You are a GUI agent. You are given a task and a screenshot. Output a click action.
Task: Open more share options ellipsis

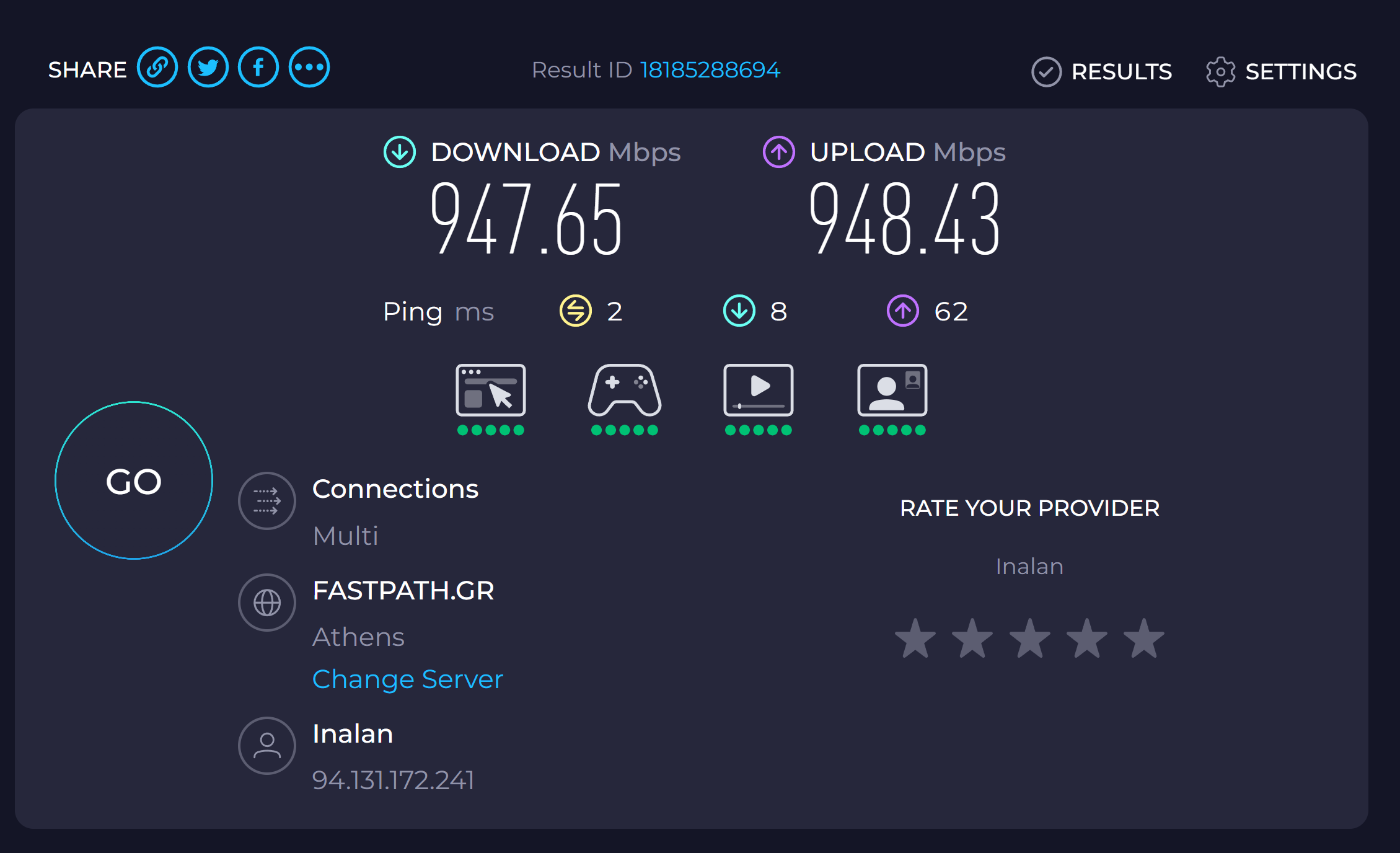[309, 68]
